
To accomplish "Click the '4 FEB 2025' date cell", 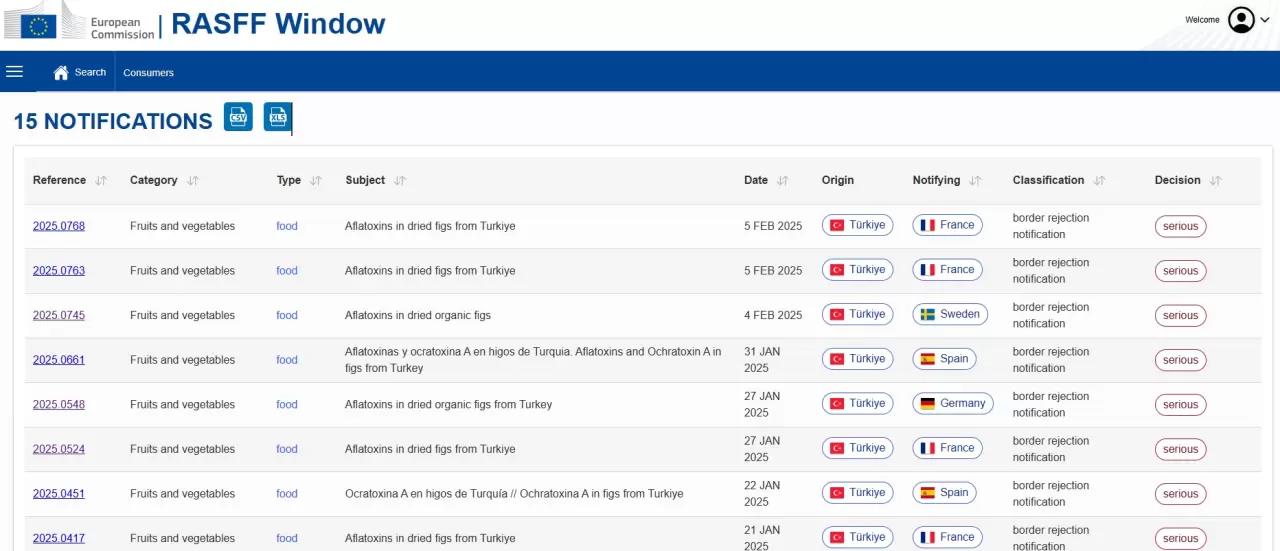I will [773, 315].
